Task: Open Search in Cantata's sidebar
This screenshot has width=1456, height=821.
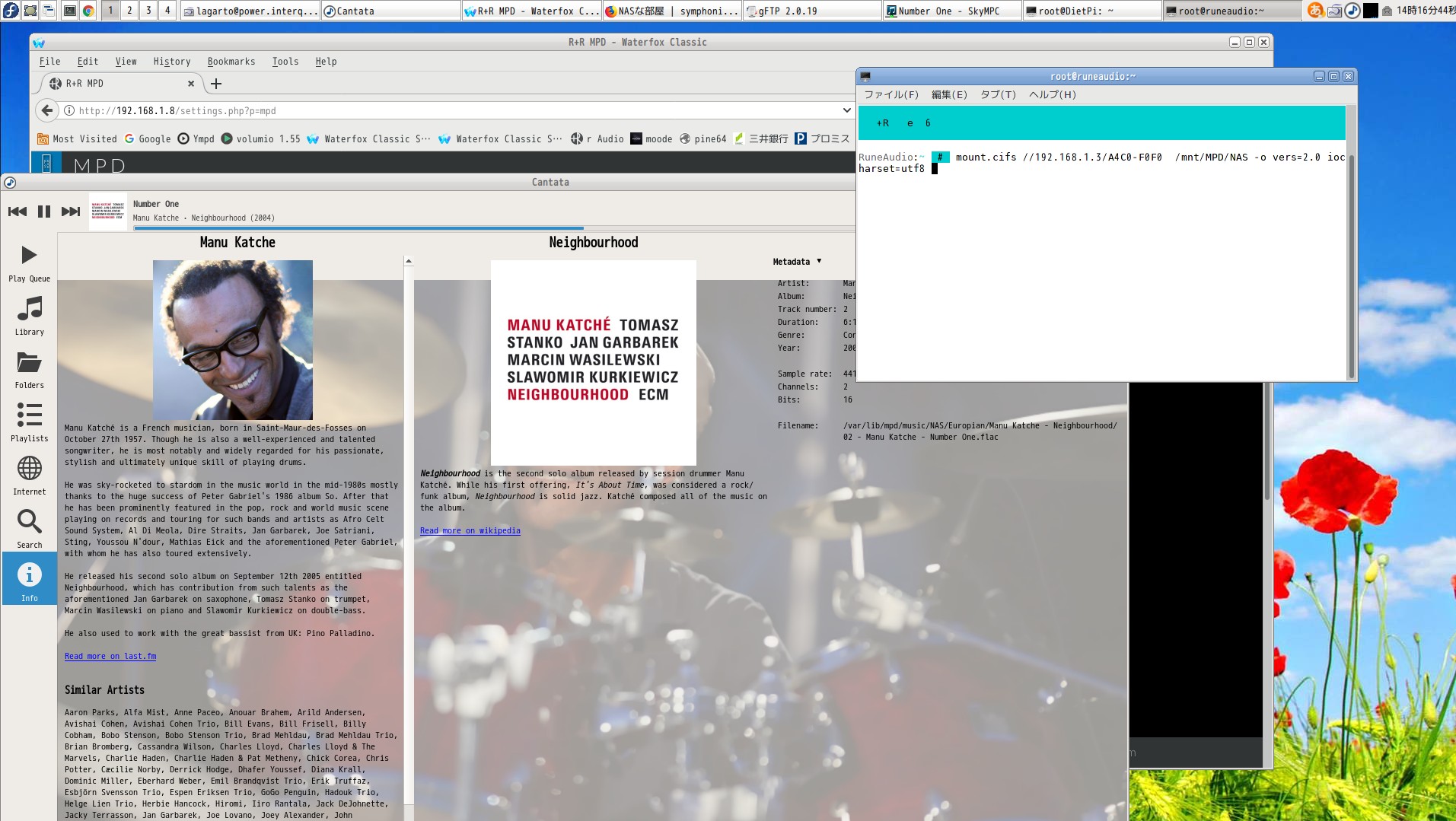Action: [x=29, y=529]
